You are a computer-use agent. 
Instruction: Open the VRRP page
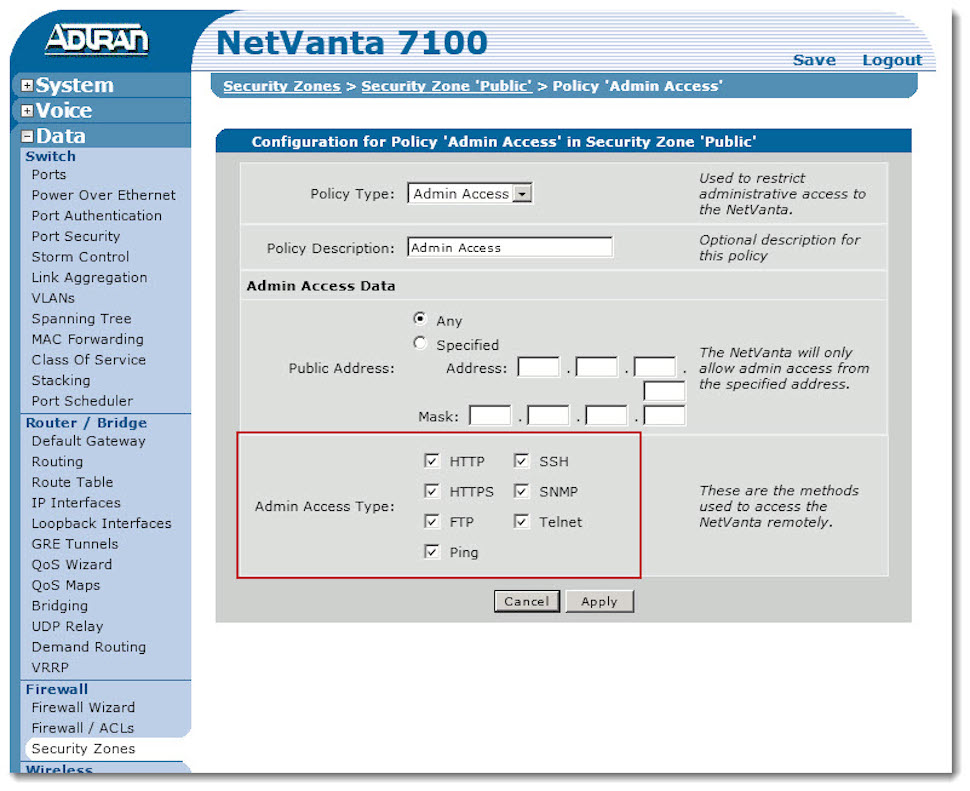point(50,668)
